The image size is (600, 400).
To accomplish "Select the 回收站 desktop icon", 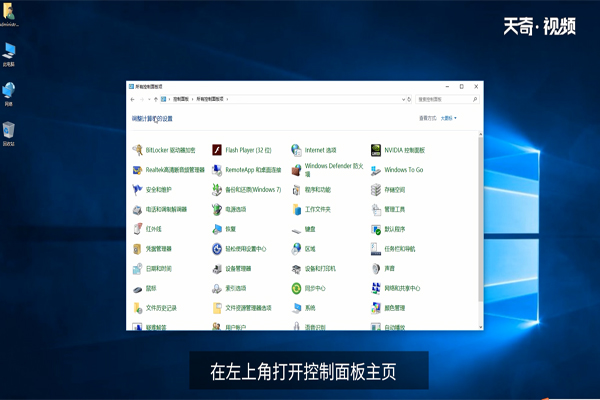I will (x=8, y=134).
